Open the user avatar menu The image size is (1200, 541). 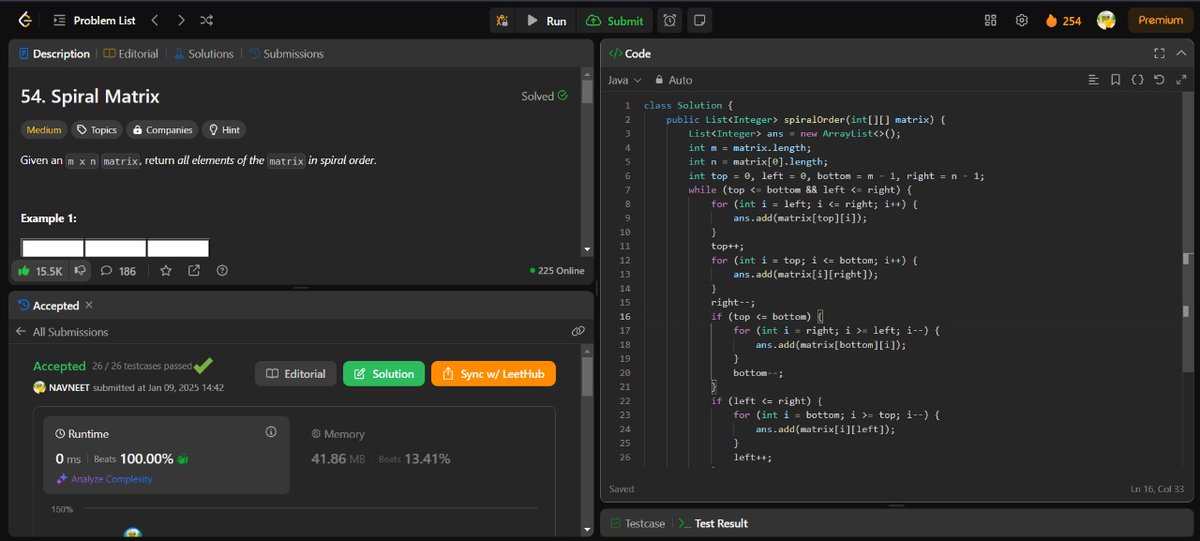tap(1106, 20)
